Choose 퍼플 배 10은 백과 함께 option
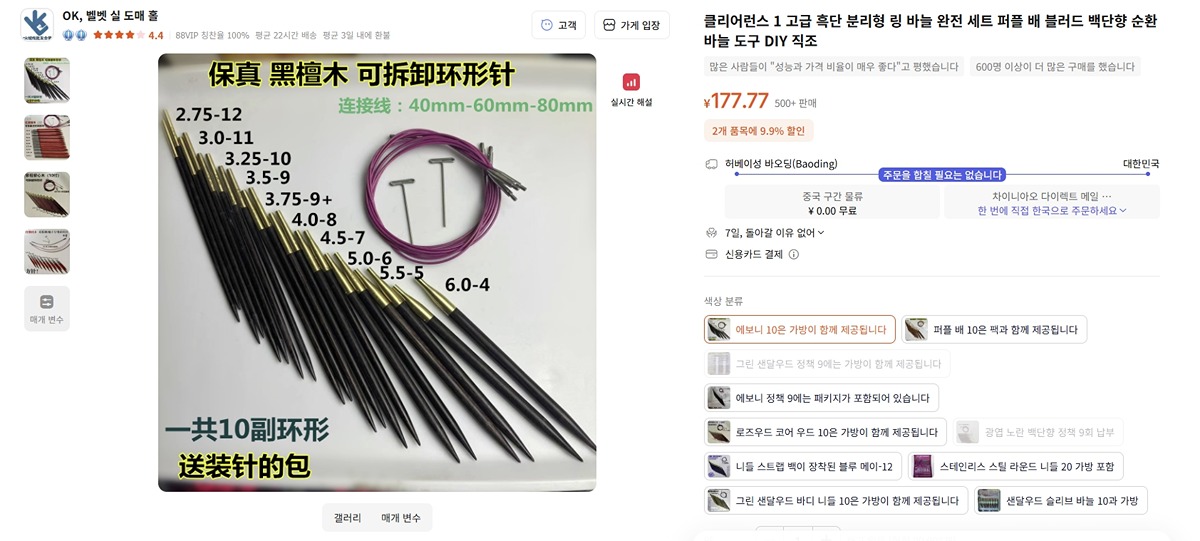The image size is (1200, 541). (994, 330)
